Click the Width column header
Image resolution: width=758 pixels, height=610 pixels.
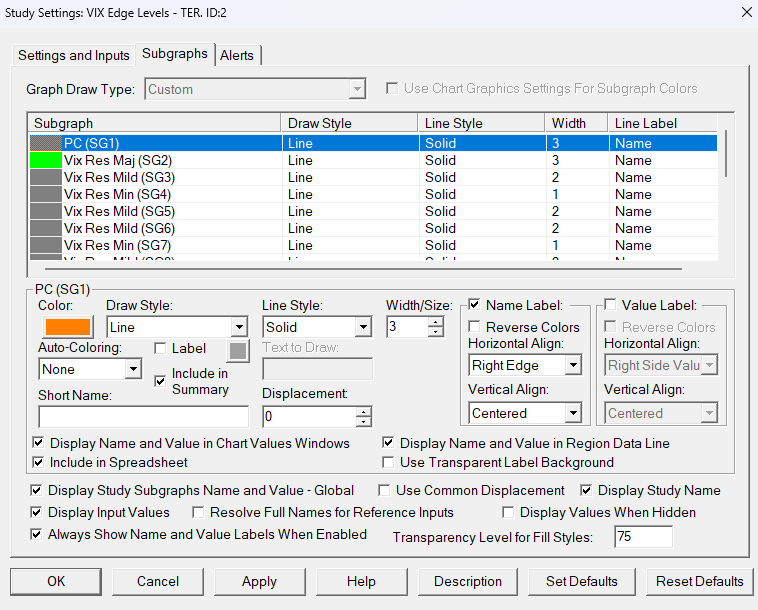(x=576, y=123)
